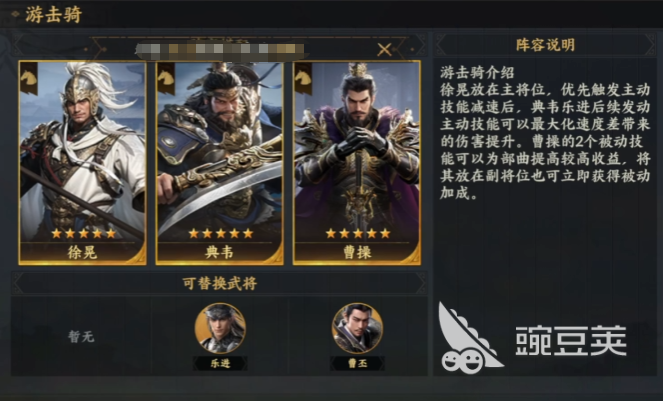This screenshot has width=663, height=401.
Task: Click the 游击骑 title at top
Action: pyautogui.click(x=54, y=15)
